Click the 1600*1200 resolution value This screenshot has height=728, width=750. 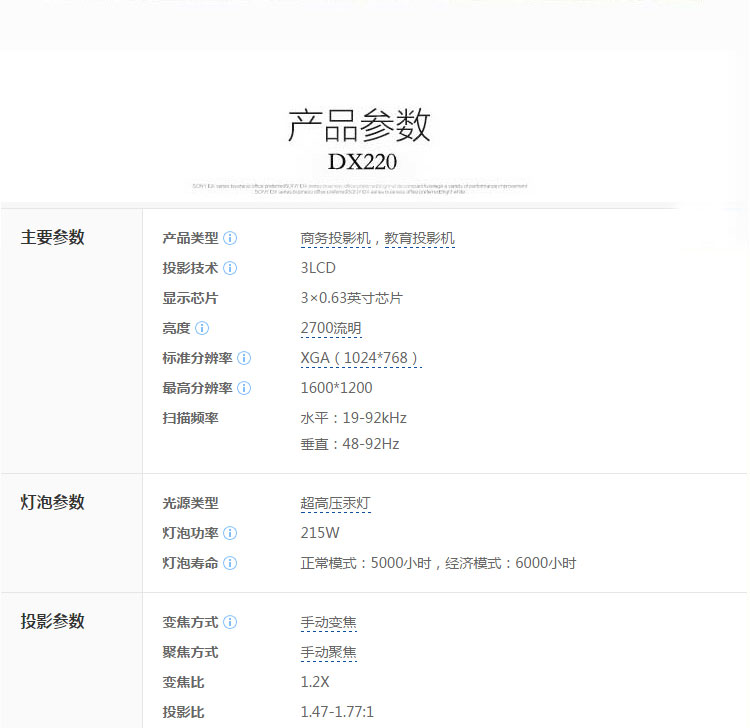pos(336,388)
